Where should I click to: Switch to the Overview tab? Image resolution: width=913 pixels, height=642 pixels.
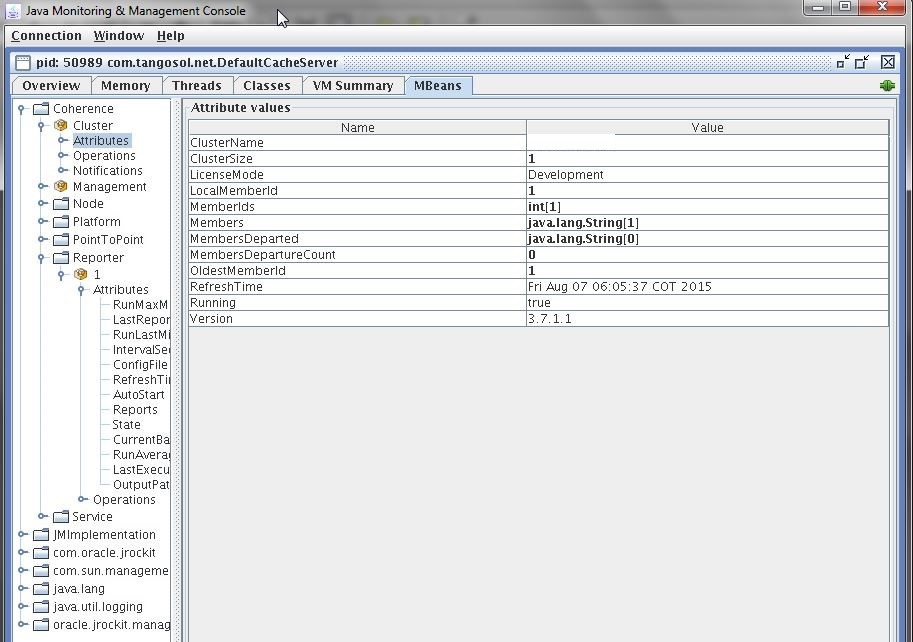[51, 86]
